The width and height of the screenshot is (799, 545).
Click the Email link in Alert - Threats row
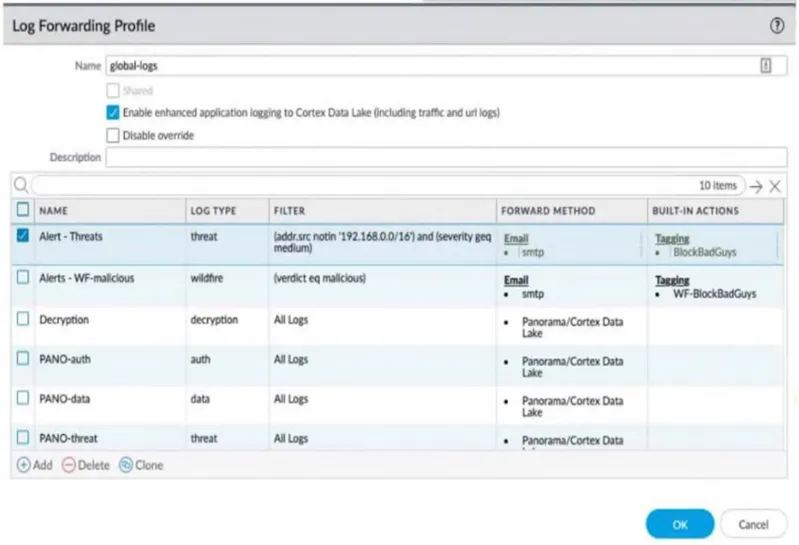click(x=516, y=238)
